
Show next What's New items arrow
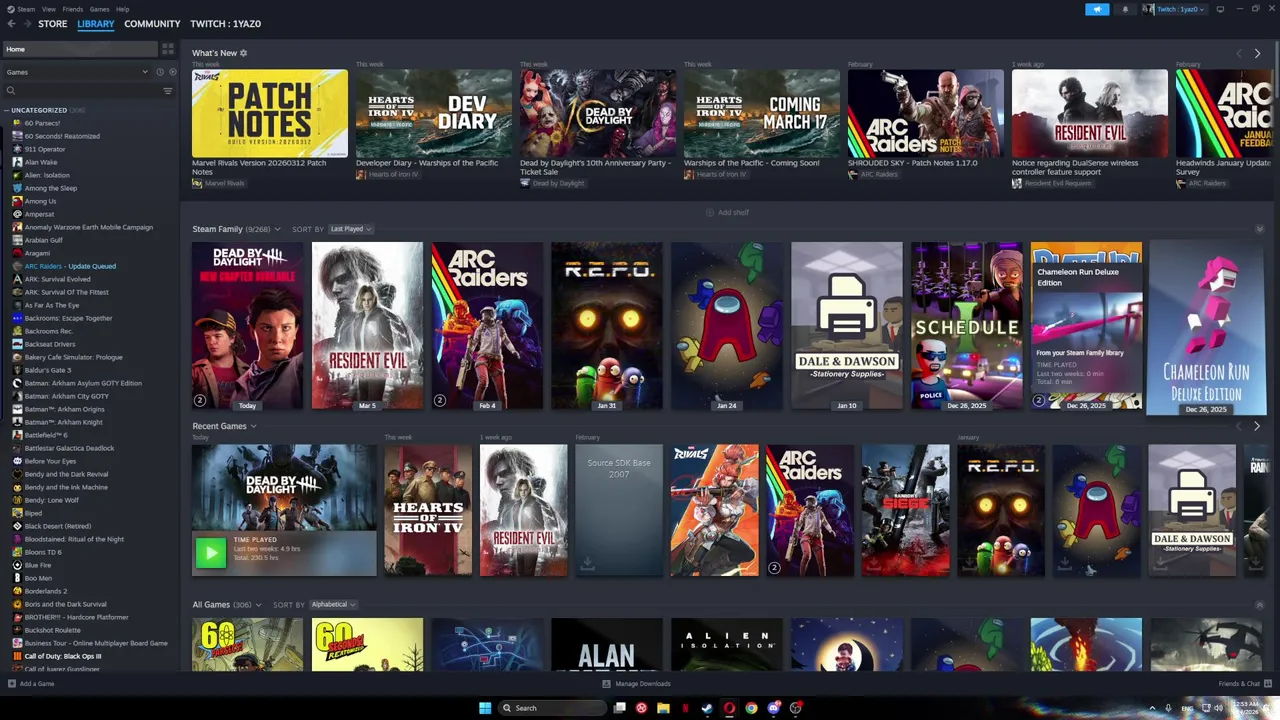1257,53
